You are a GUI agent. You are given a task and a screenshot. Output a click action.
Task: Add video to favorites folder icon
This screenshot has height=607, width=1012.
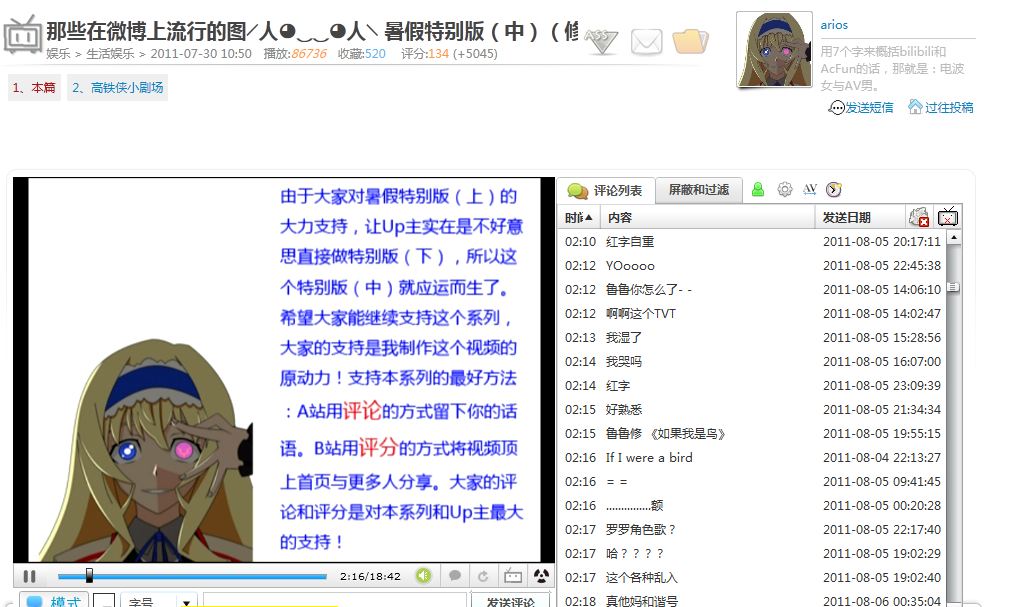coord(690,41)
